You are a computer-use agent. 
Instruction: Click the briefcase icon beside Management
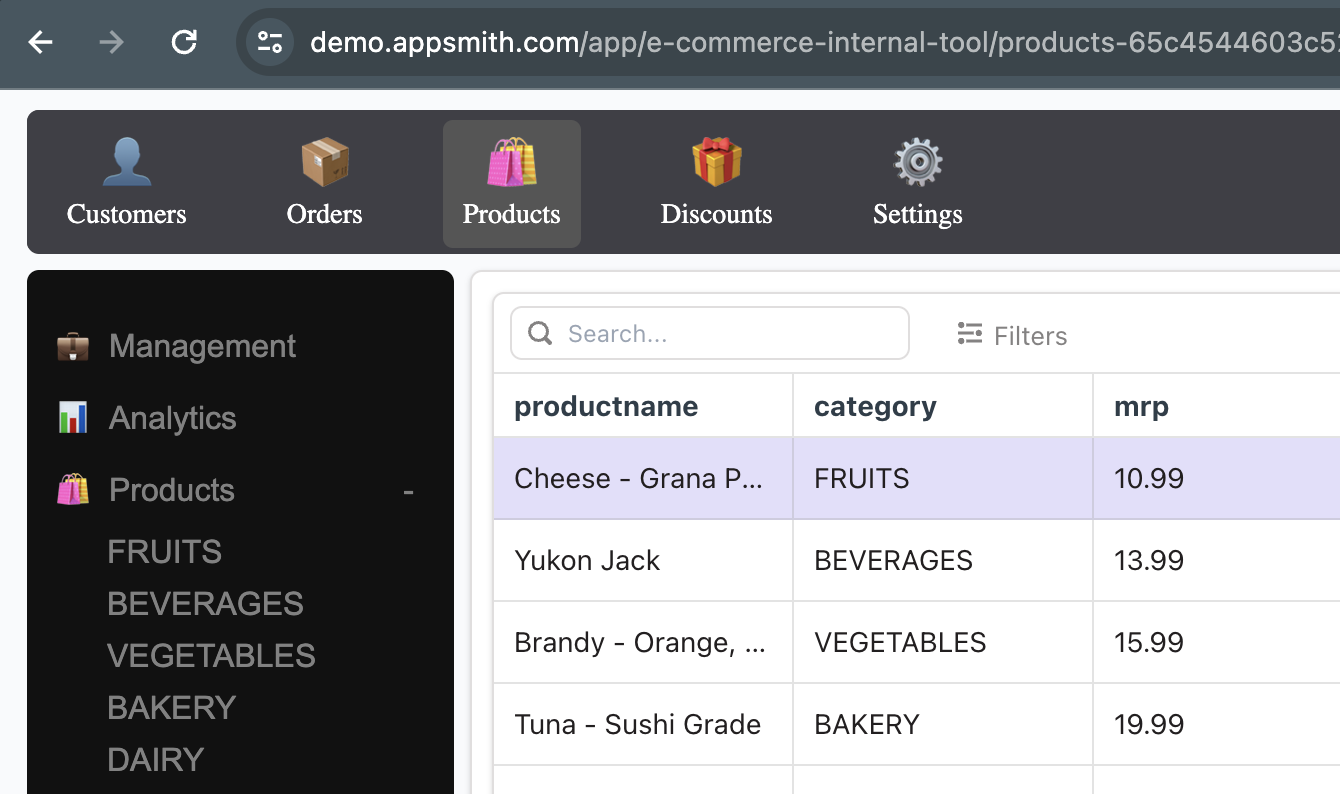[x=73, y=347]
